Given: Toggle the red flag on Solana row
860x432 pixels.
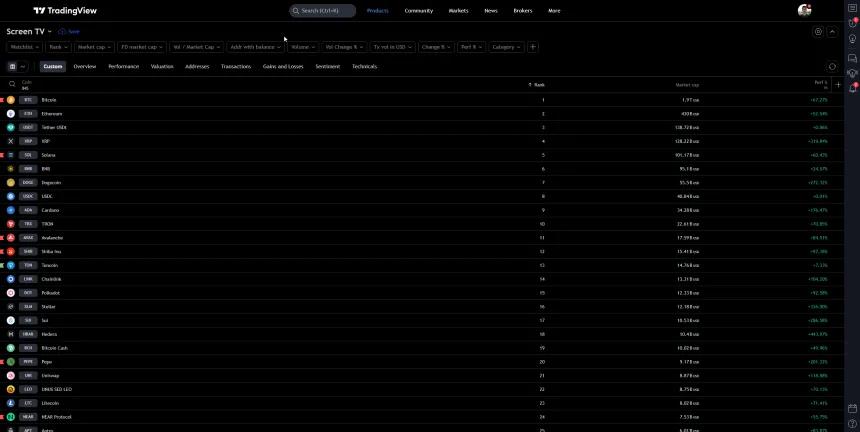Looking at the screenshot, I should click(x=2, y=155).
